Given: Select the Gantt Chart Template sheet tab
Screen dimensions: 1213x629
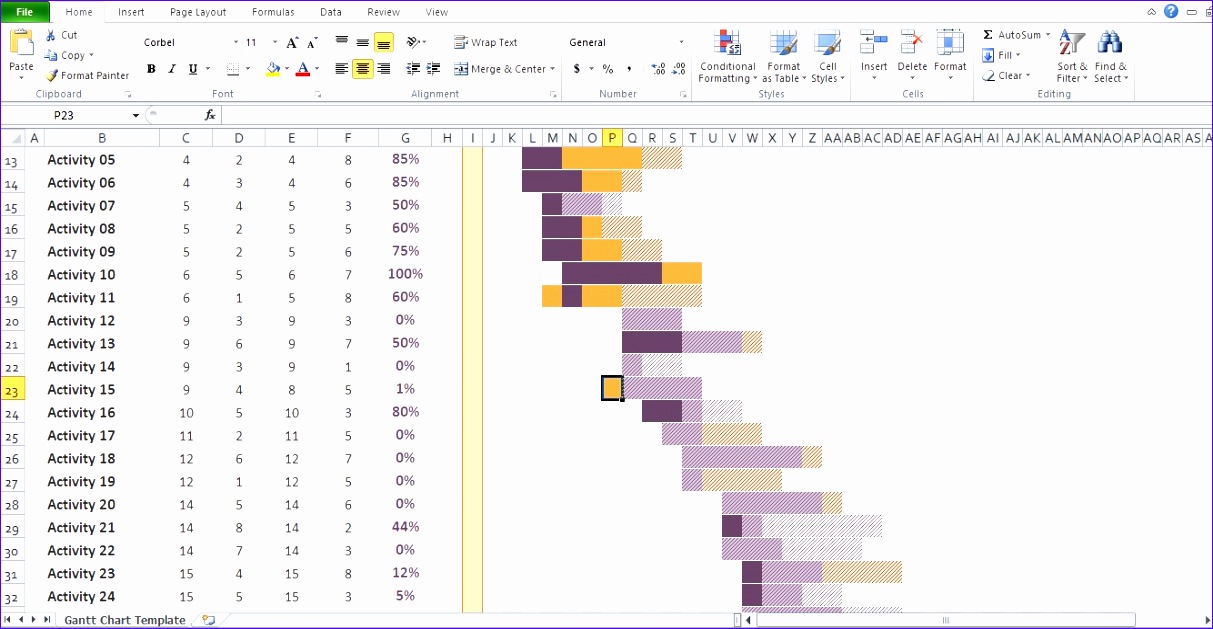Looking at the screenshot, I should coord(124,619).
